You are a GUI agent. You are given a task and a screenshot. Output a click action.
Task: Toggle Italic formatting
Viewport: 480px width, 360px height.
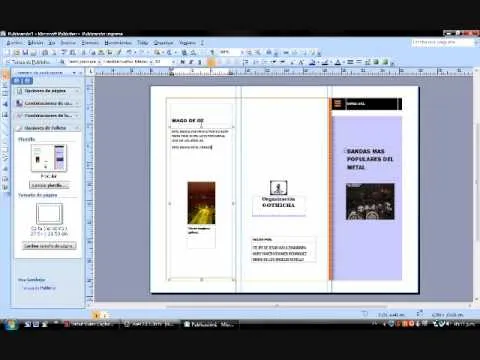(x=191, y=62)
